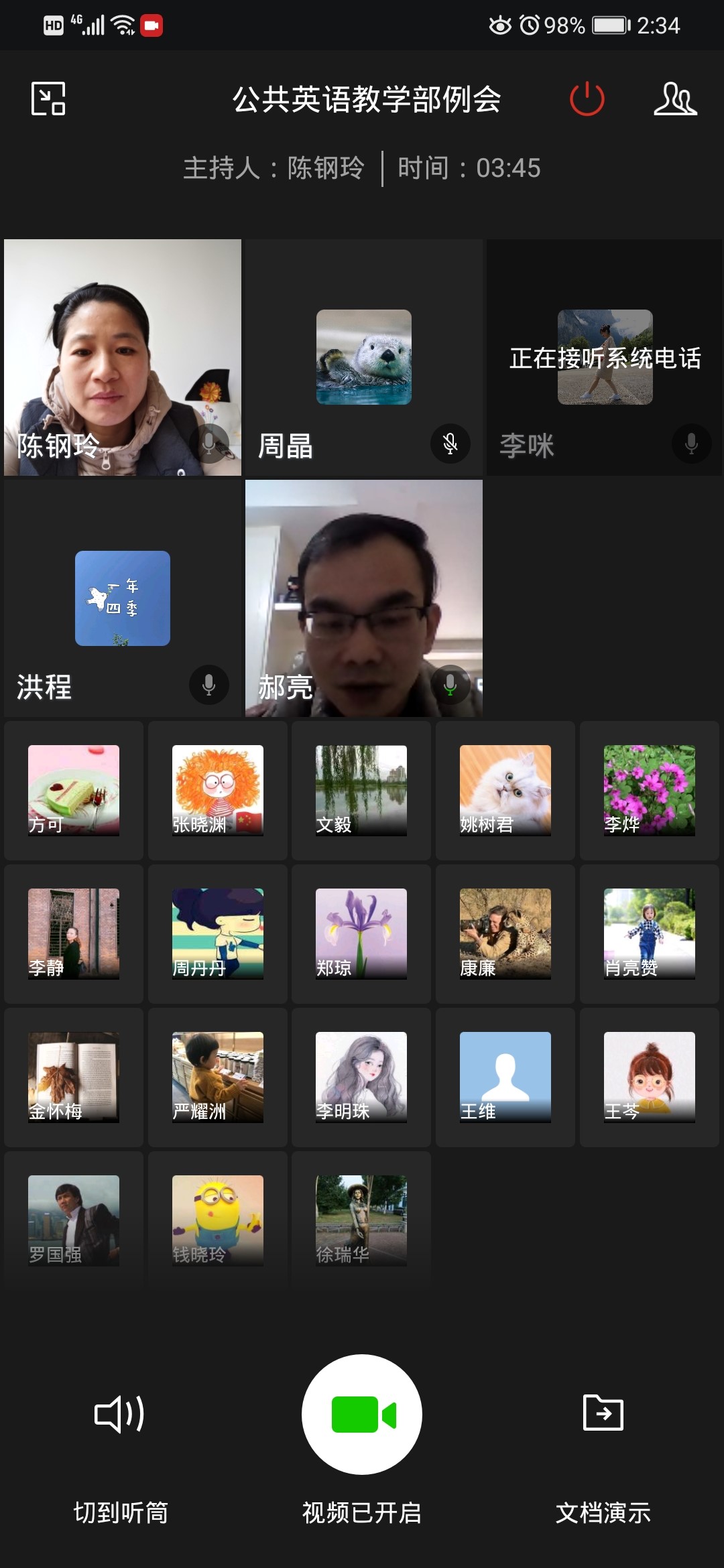Tap 李咪's microphone icon

click(691, 444)
